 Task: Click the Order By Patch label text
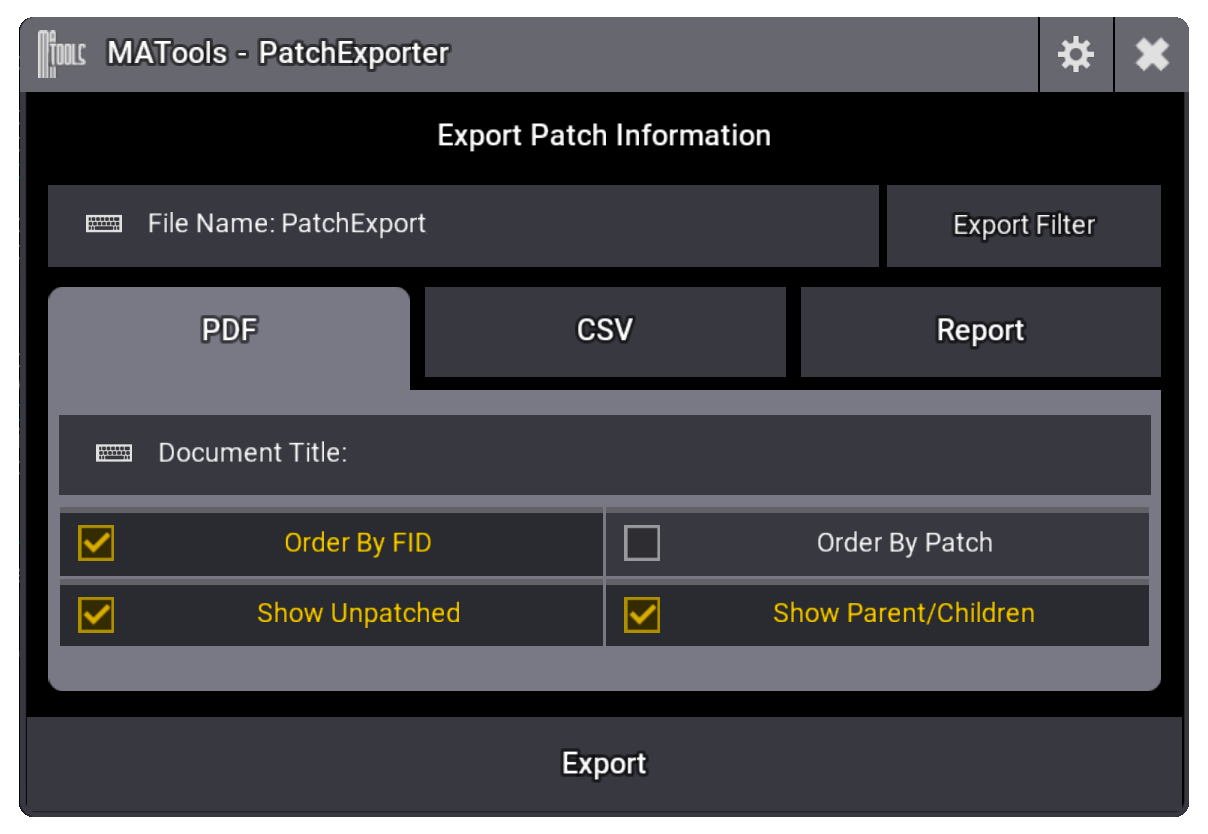click(904, 544)
